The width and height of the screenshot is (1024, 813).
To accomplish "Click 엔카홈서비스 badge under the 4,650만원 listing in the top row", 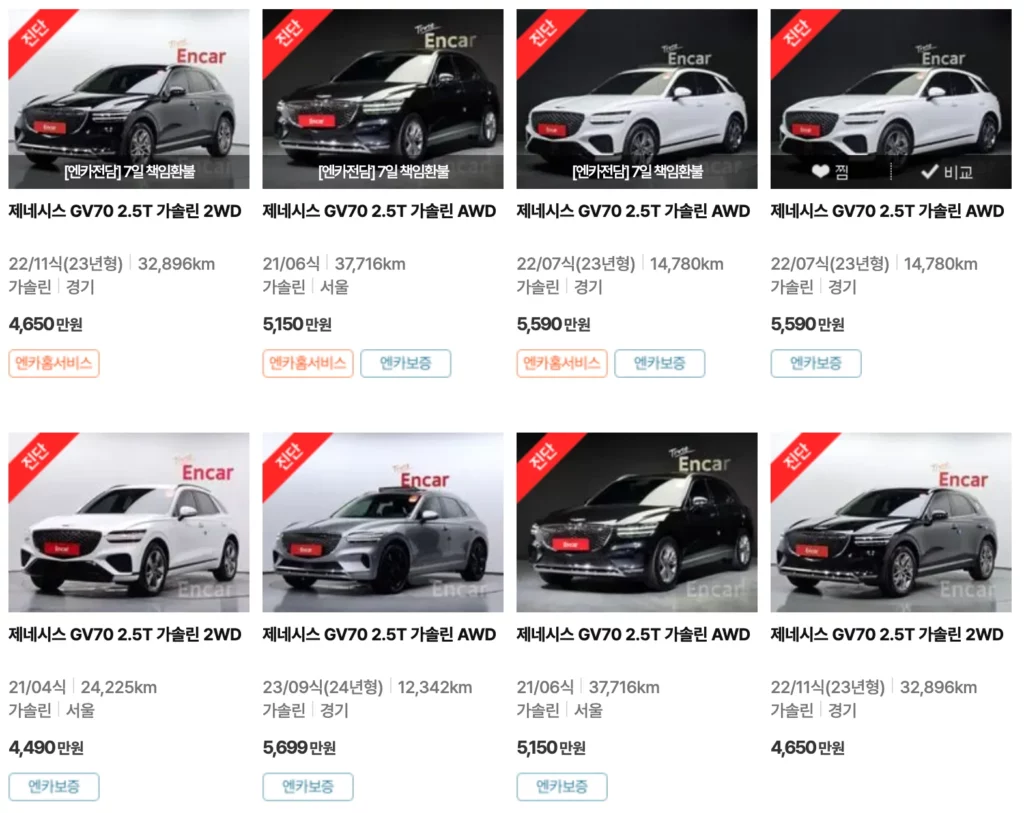I will click(x=54, y=363).
